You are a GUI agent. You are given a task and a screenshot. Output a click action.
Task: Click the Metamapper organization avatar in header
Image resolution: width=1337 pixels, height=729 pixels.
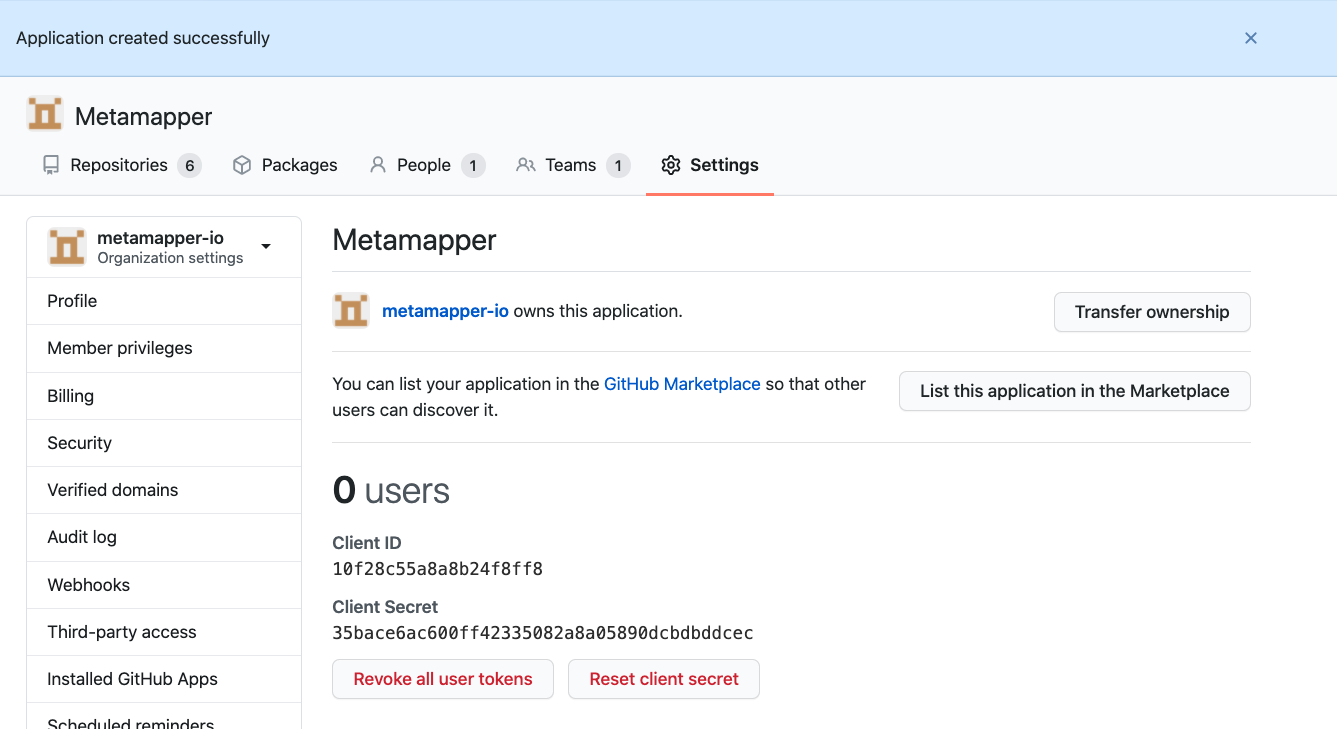45,115
